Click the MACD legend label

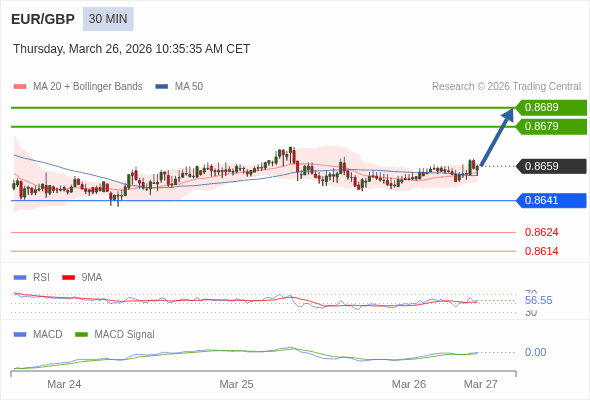pyautogui.click(x=48, y=335)
